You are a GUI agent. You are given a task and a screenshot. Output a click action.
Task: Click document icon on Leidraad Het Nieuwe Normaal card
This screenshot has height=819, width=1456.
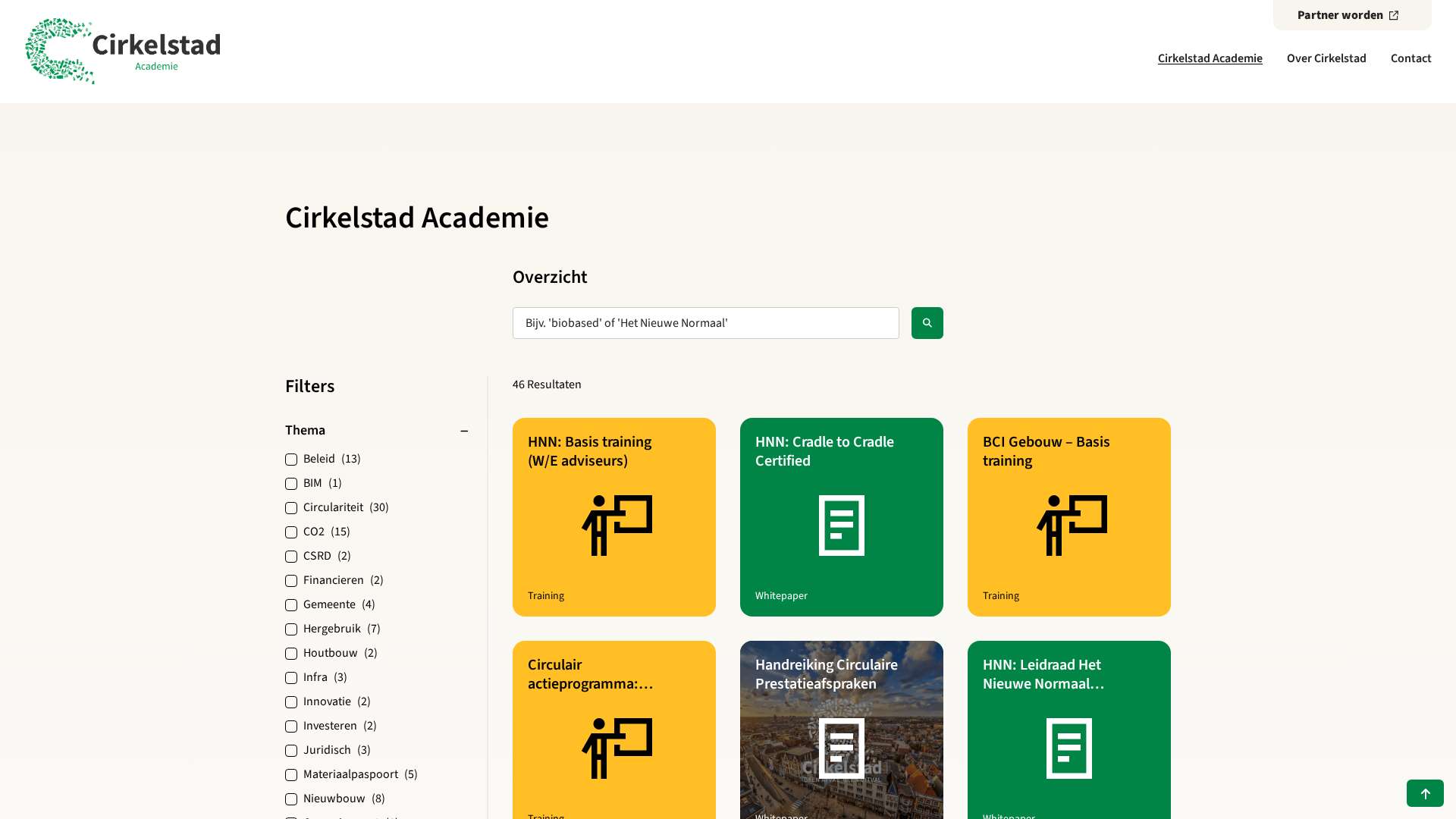tap(1068, 748)
